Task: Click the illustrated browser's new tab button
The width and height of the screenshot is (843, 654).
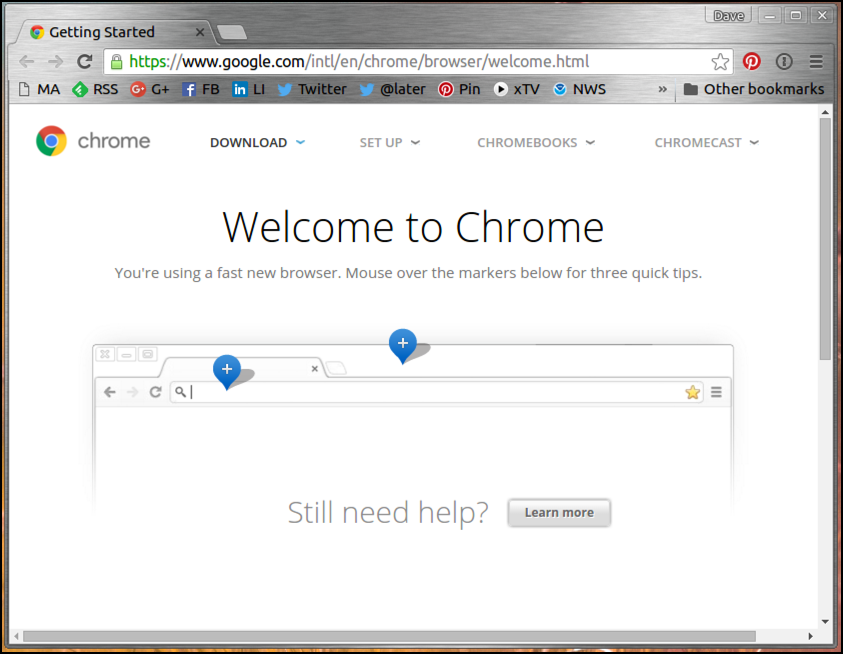Action: [337, 368]
